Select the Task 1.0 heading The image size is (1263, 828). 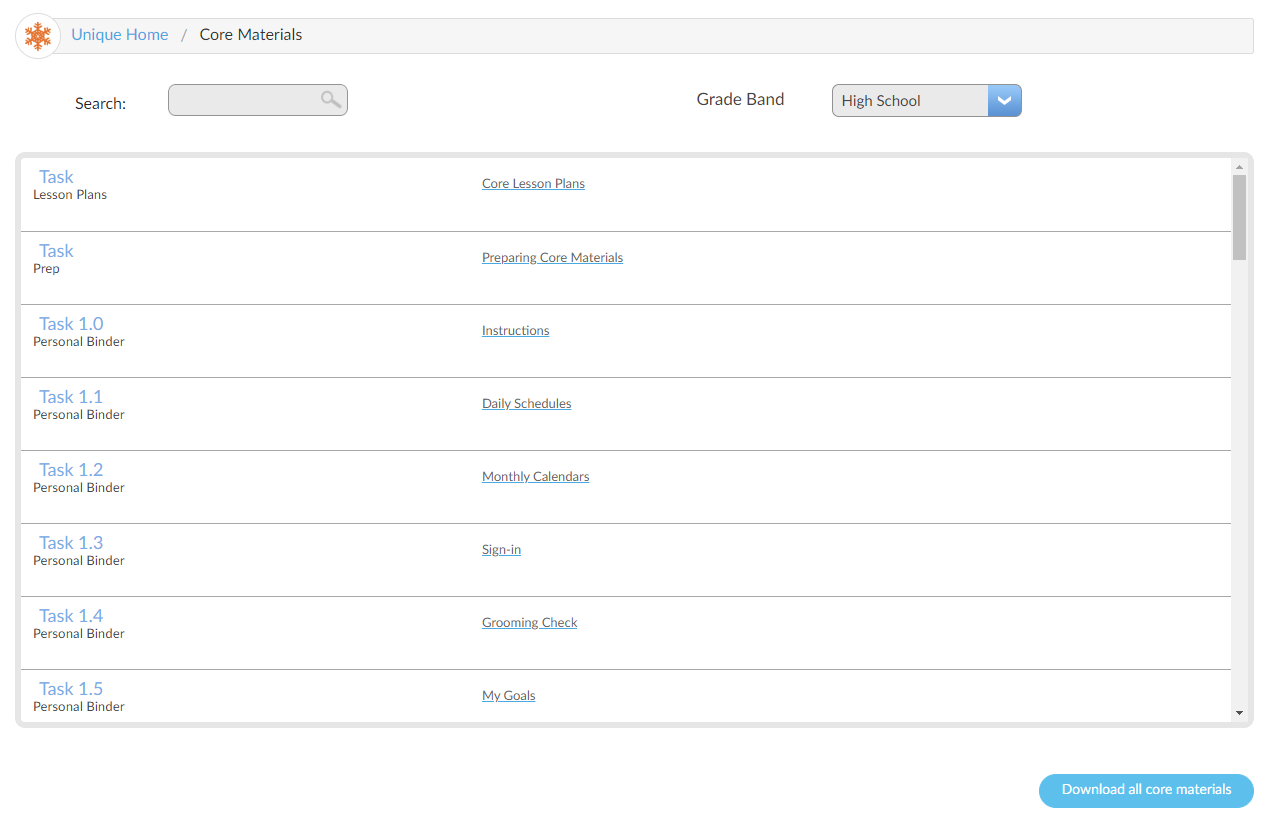click(x=71, y=324)
